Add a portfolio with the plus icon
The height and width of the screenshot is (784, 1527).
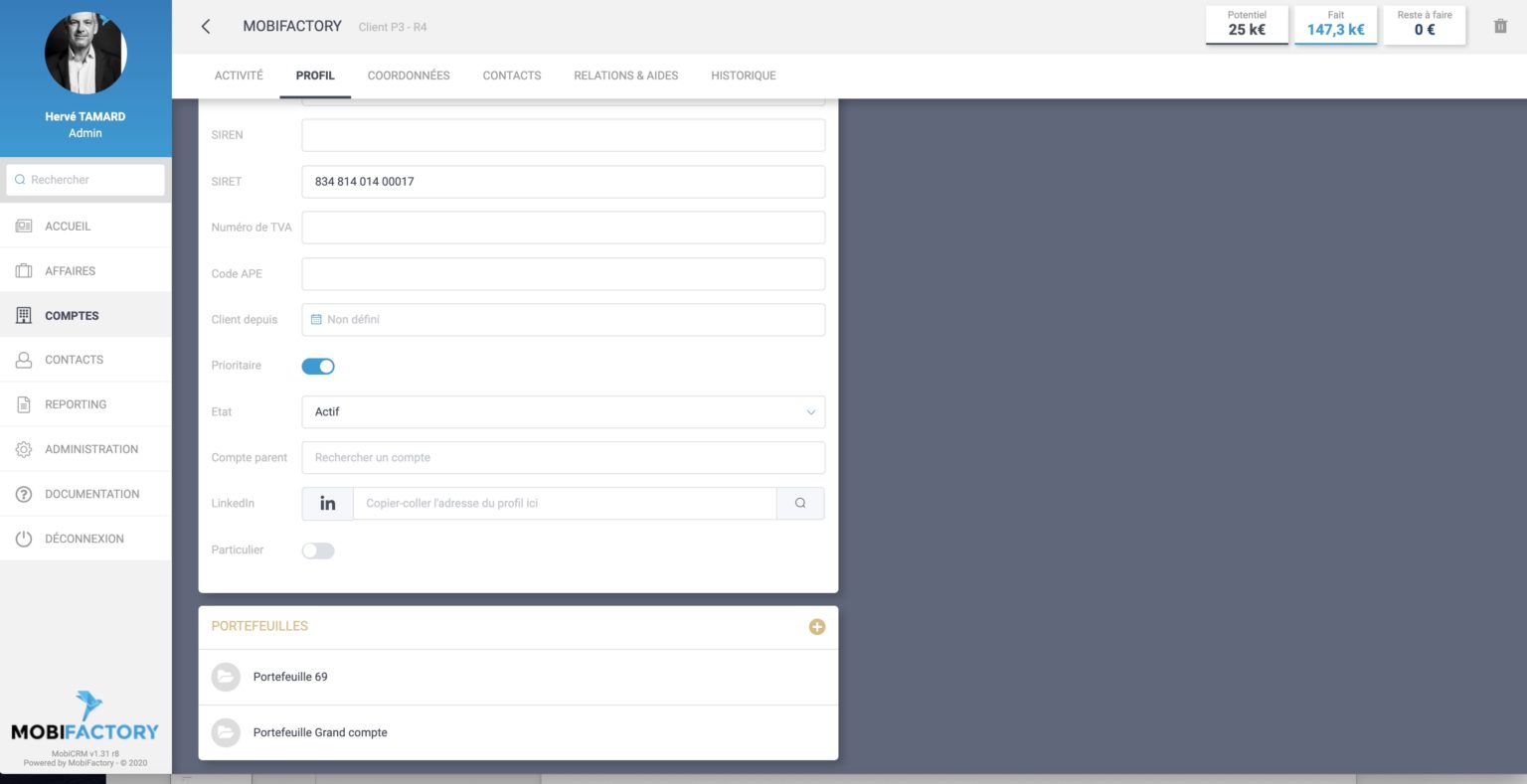[816, 627]
